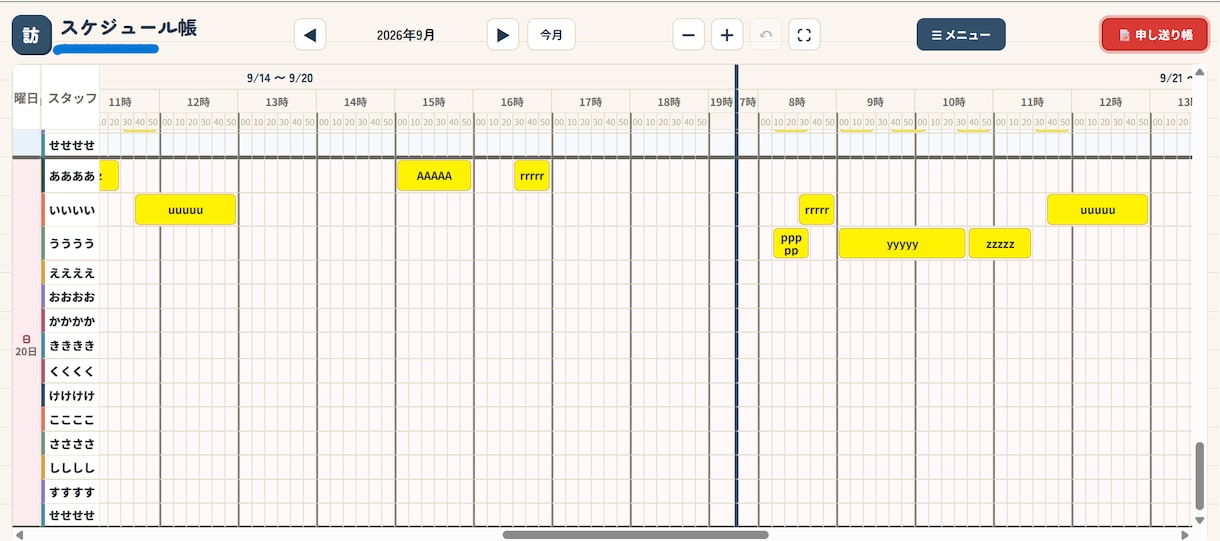This screenshot has width=1220, height=541.
Task: Click the 9/14 〜 9/20 week label
Action: [x=280, y=78]
